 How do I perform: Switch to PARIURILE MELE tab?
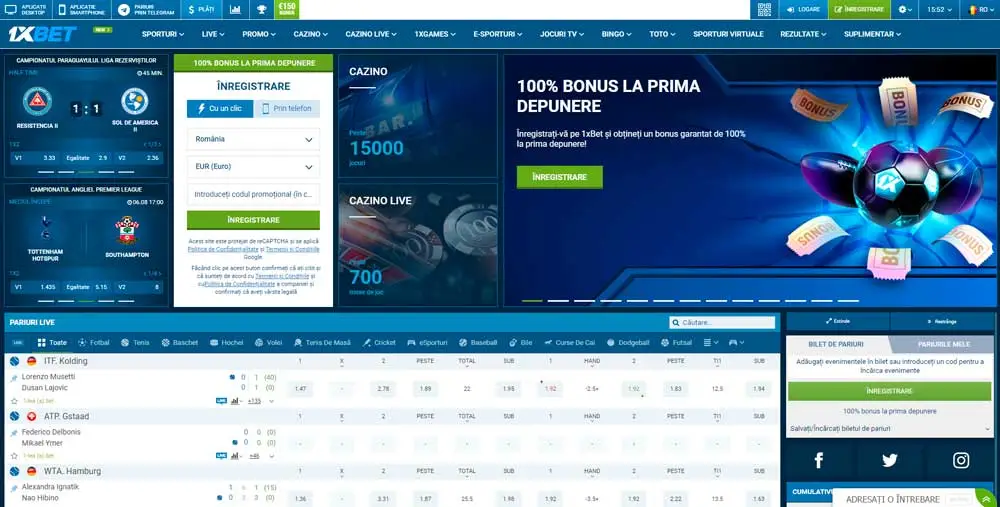pyautogui.click(x=943, y=344)
